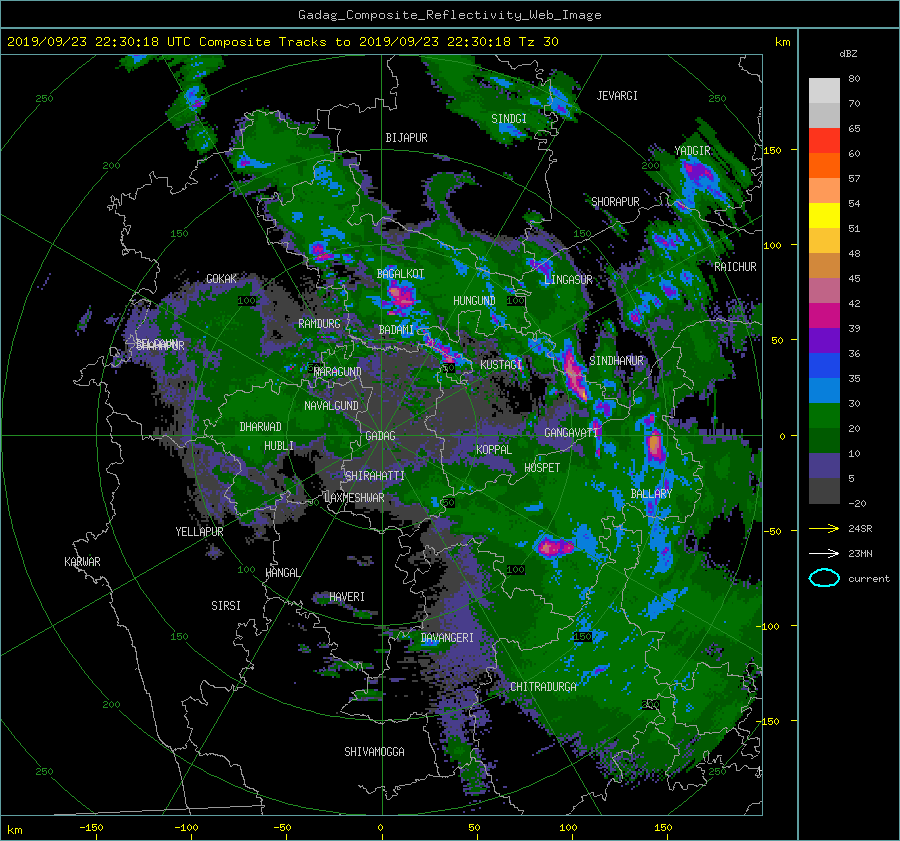Click the SHIRAHATTI city label

click(375, 475)
